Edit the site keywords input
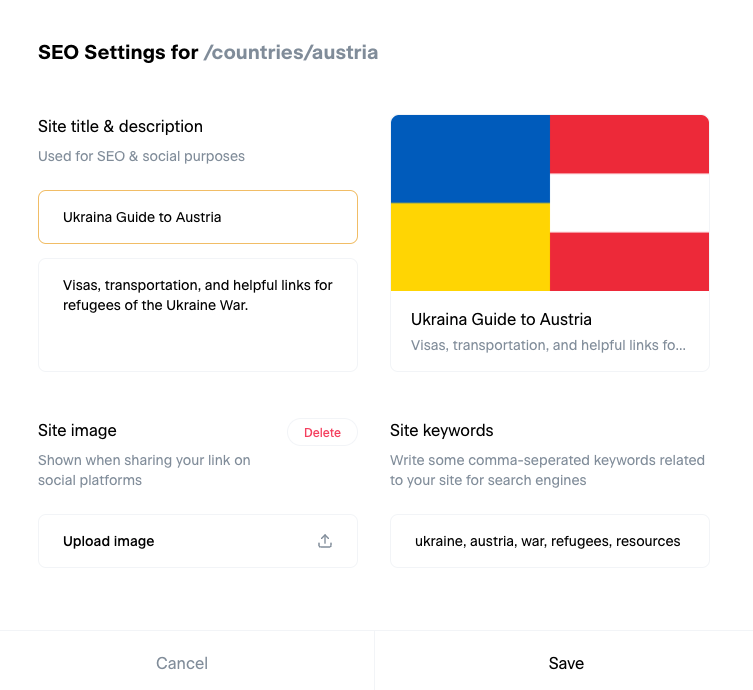The image size is (753, 690). (549, 541)
